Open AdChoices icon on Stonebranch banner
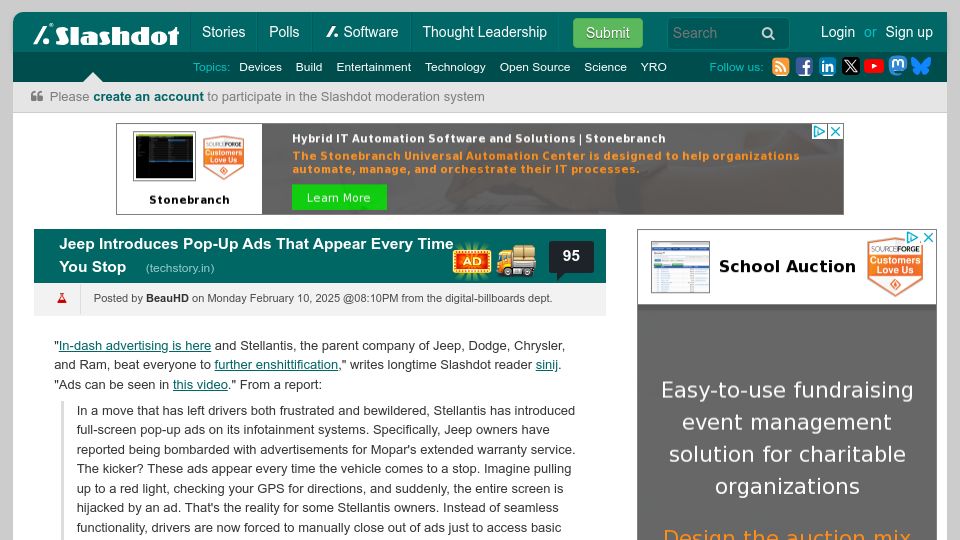The width and height of the screenshot is (960, 540). point(820,131)
